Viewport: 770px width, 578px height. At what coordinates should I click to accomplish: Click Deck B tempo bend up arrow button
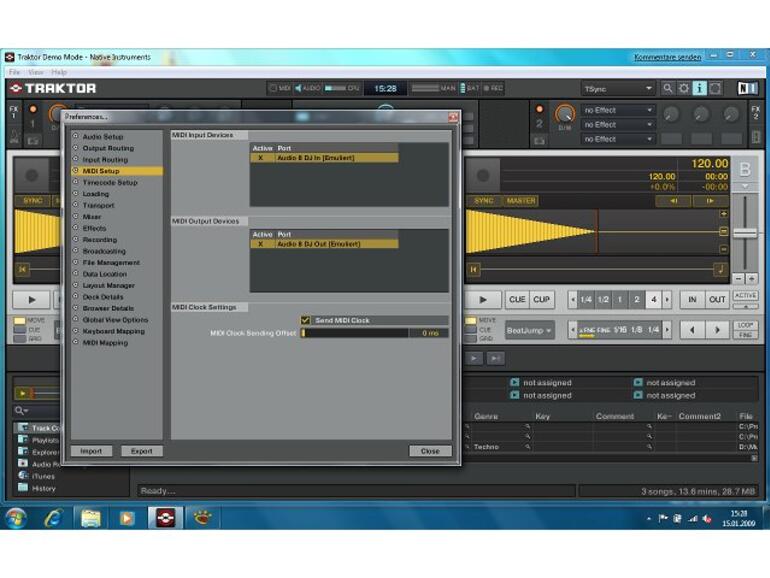tap(710, 201)
